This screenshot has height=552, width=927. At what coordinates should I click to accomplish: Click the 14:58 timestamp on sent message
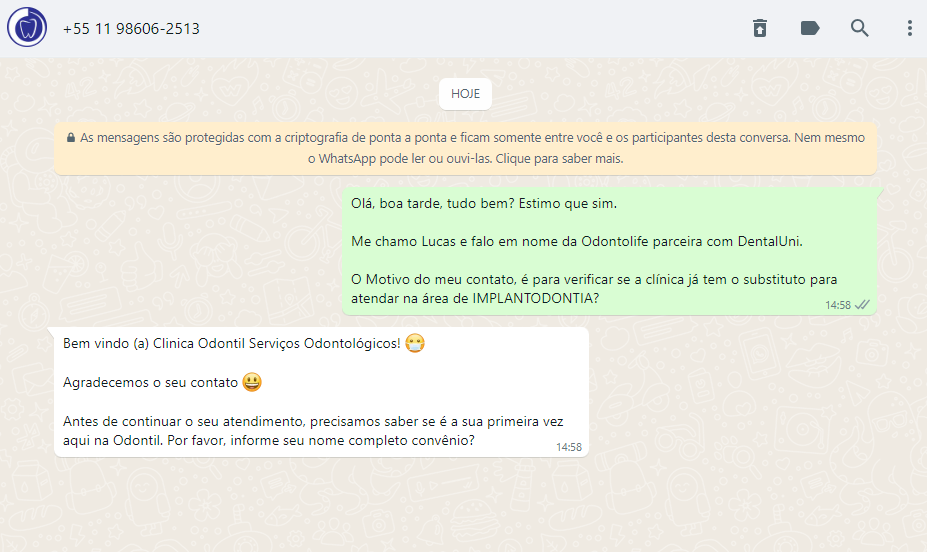(838, 305)
